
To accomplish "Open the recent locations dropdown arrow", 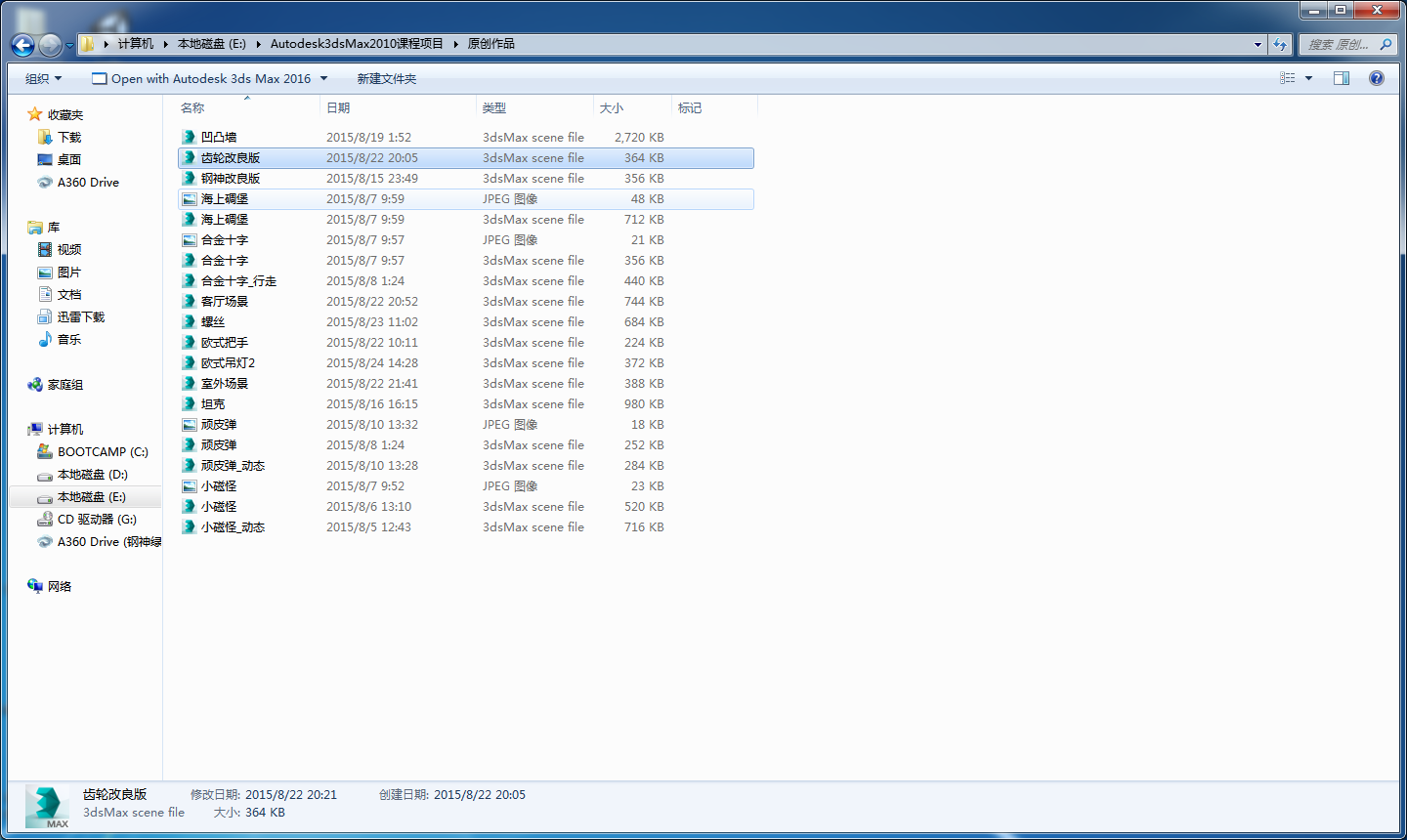I will click(69, 45).
